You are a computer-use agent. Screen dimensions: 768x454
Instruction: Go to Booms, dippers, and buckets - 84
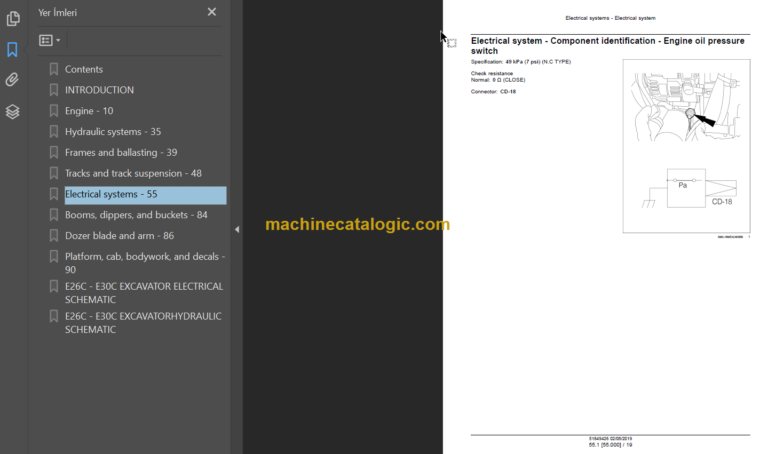136,215
